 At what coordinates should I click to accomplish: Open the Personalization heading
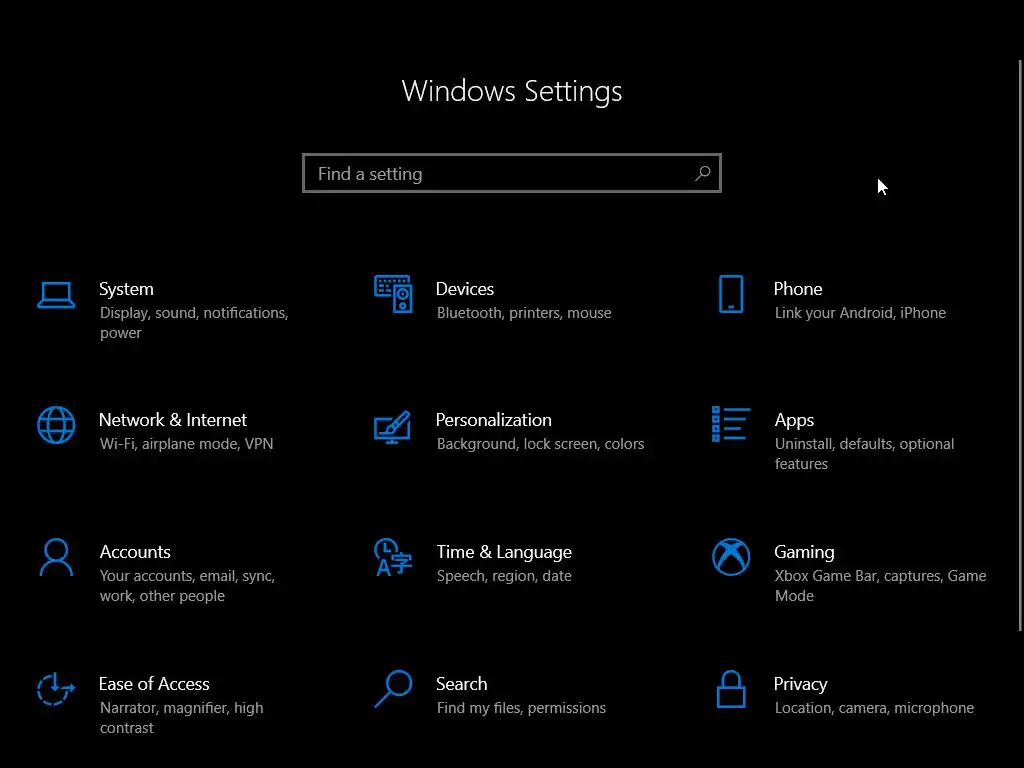[x=494, y=420]
